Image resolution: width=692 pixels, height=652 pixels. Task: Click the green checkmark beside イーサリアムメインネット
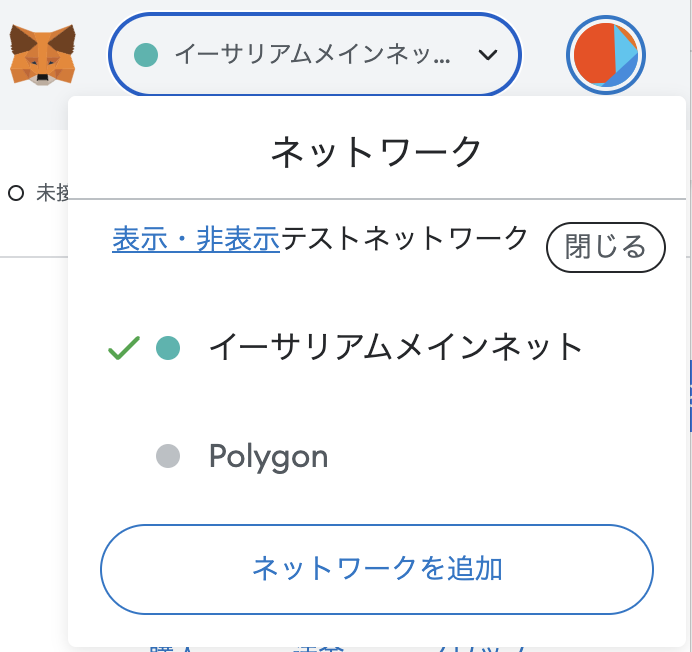[124, 348]
